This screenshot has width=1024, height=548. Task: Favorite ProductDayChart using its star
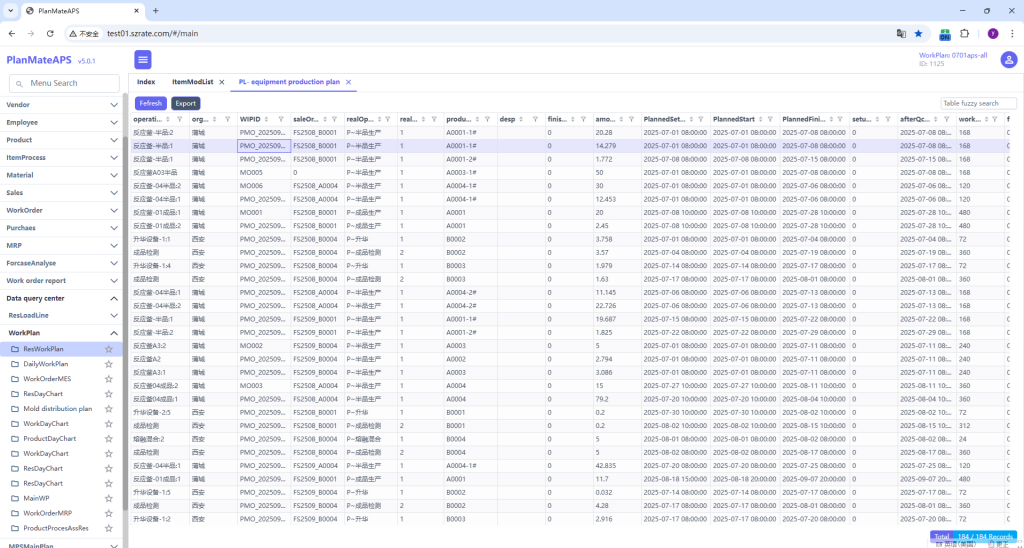[x=109, y=438]
